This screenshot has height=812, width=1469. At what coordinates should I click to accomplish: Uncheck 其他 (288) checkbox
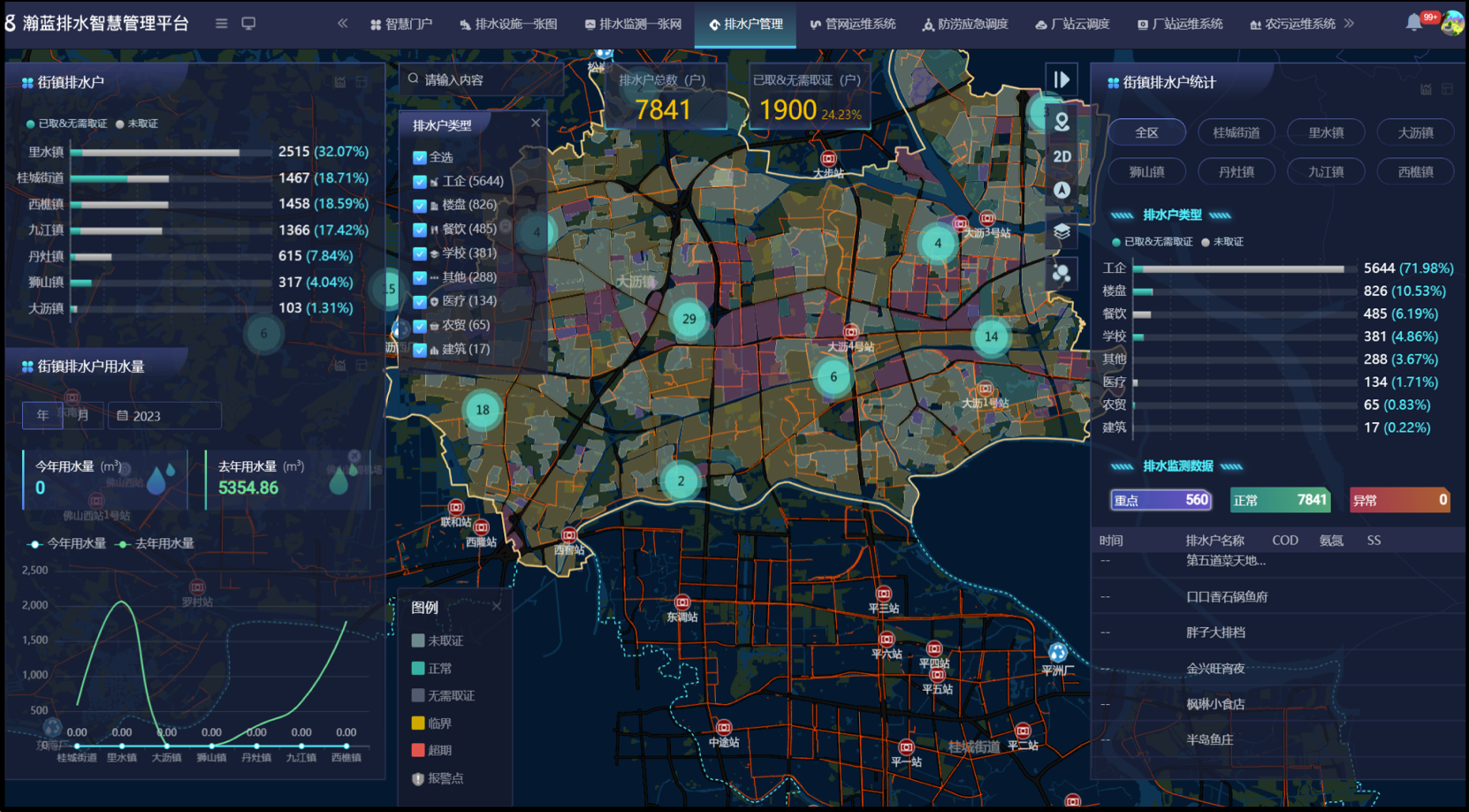(420, 277)
